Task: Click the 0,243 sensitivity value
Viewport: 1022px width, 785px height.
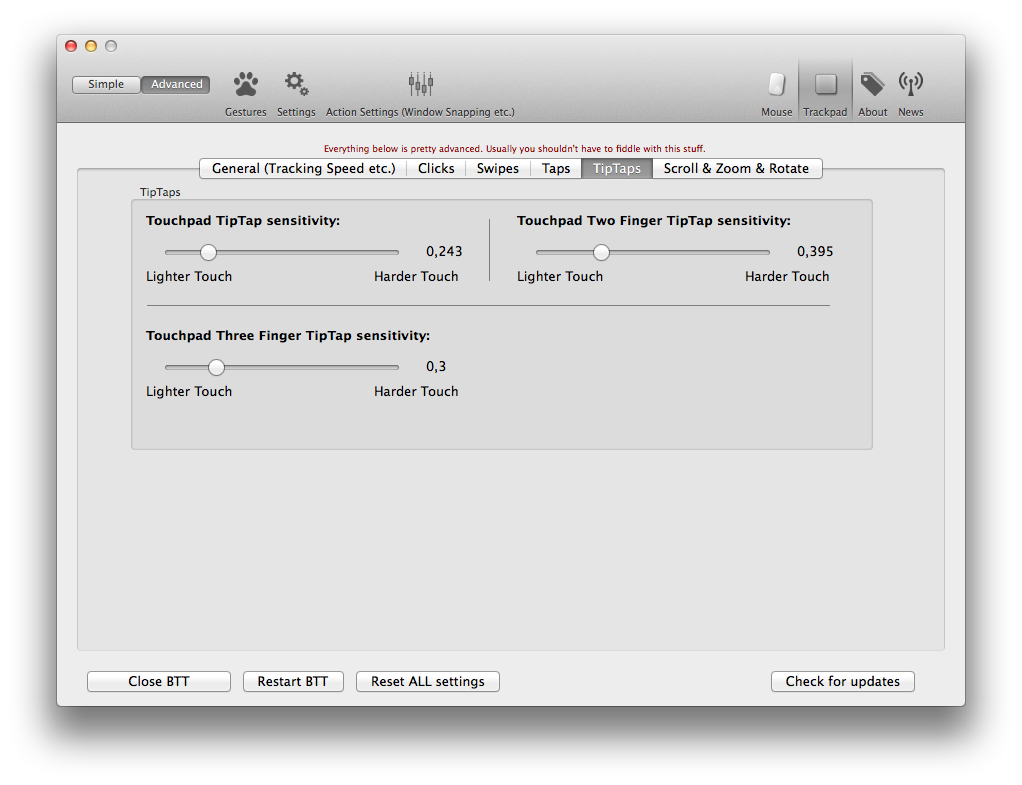Action: [x=444, y=252]
